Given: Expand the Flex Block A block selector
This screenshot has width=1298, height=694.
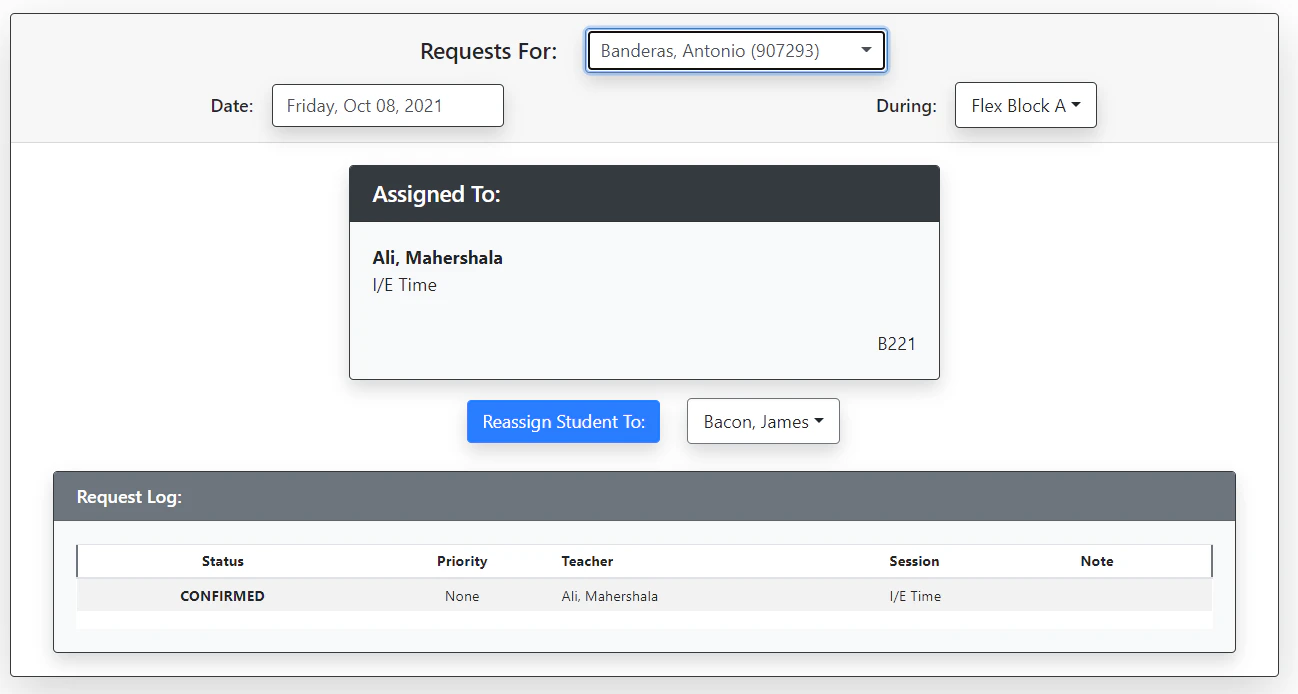Looking at the screenshot, I should coord(1025,105).
